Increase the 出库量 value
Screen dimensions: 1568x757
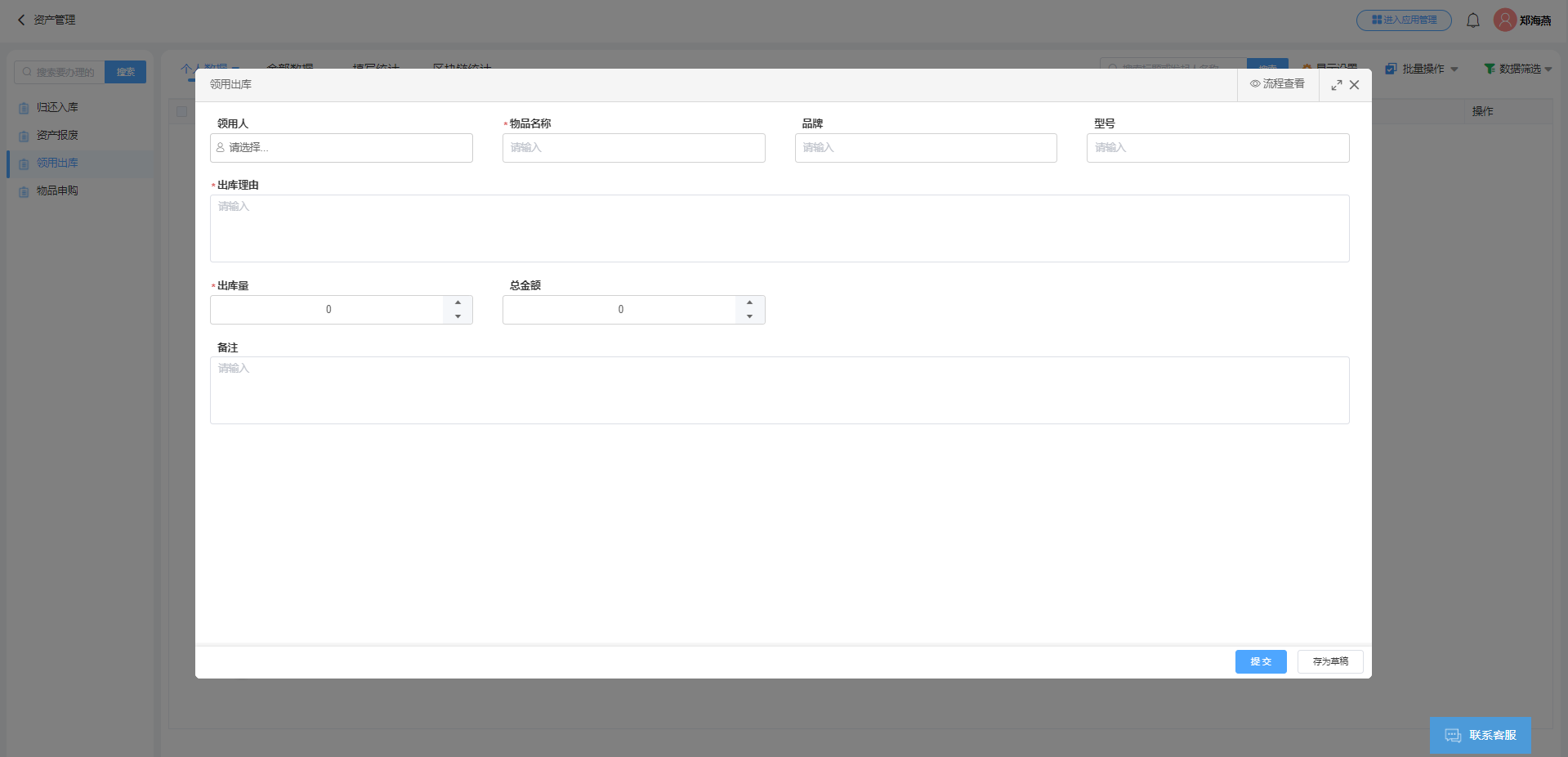click(x=458, y=302)
